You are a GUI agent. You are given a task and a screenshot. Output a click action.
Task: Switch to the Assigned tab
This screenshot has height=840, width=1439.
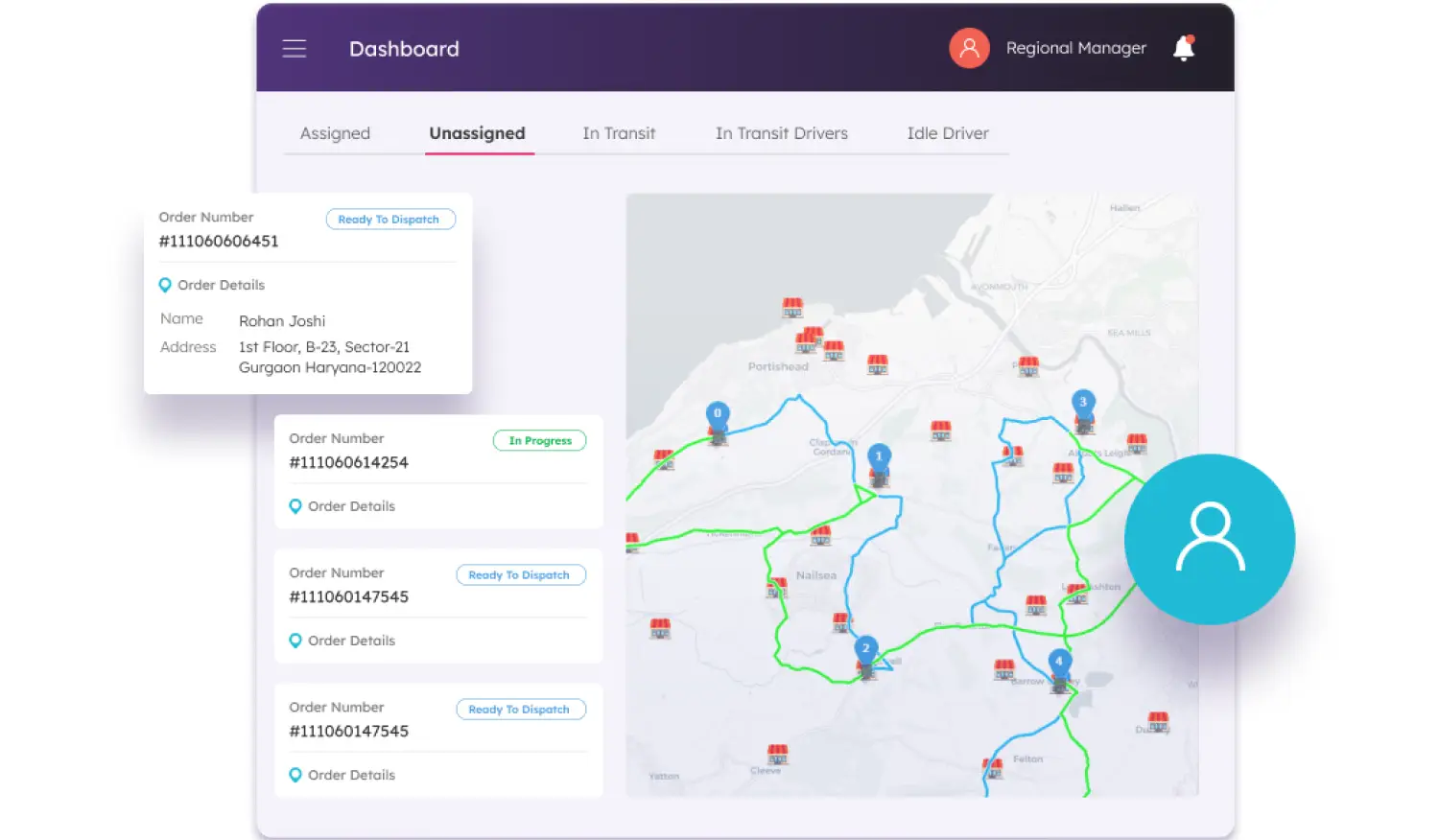point(335,133)
